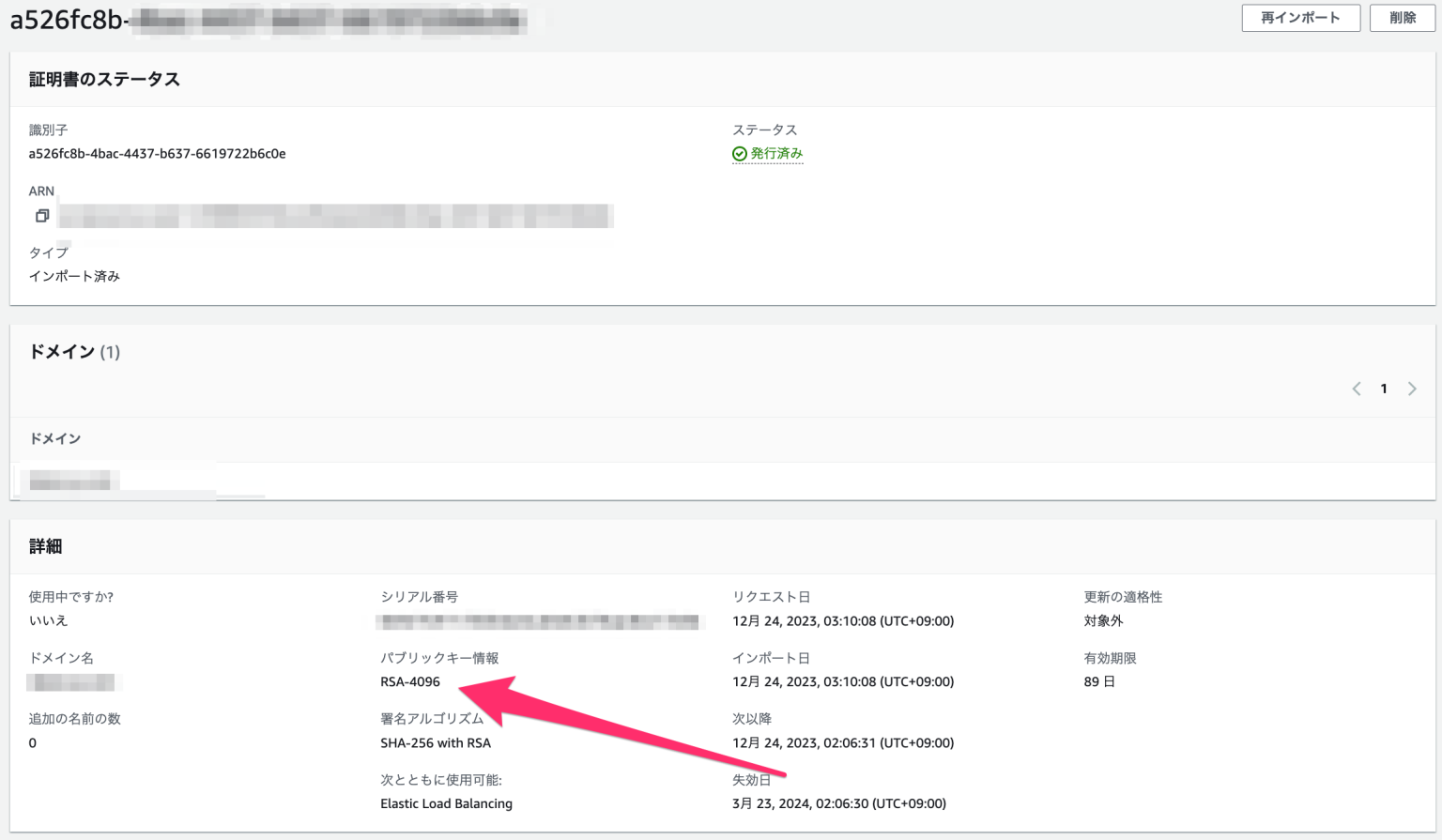Click the ドメイン column header

pyautogui.click(x=54, y=438)
